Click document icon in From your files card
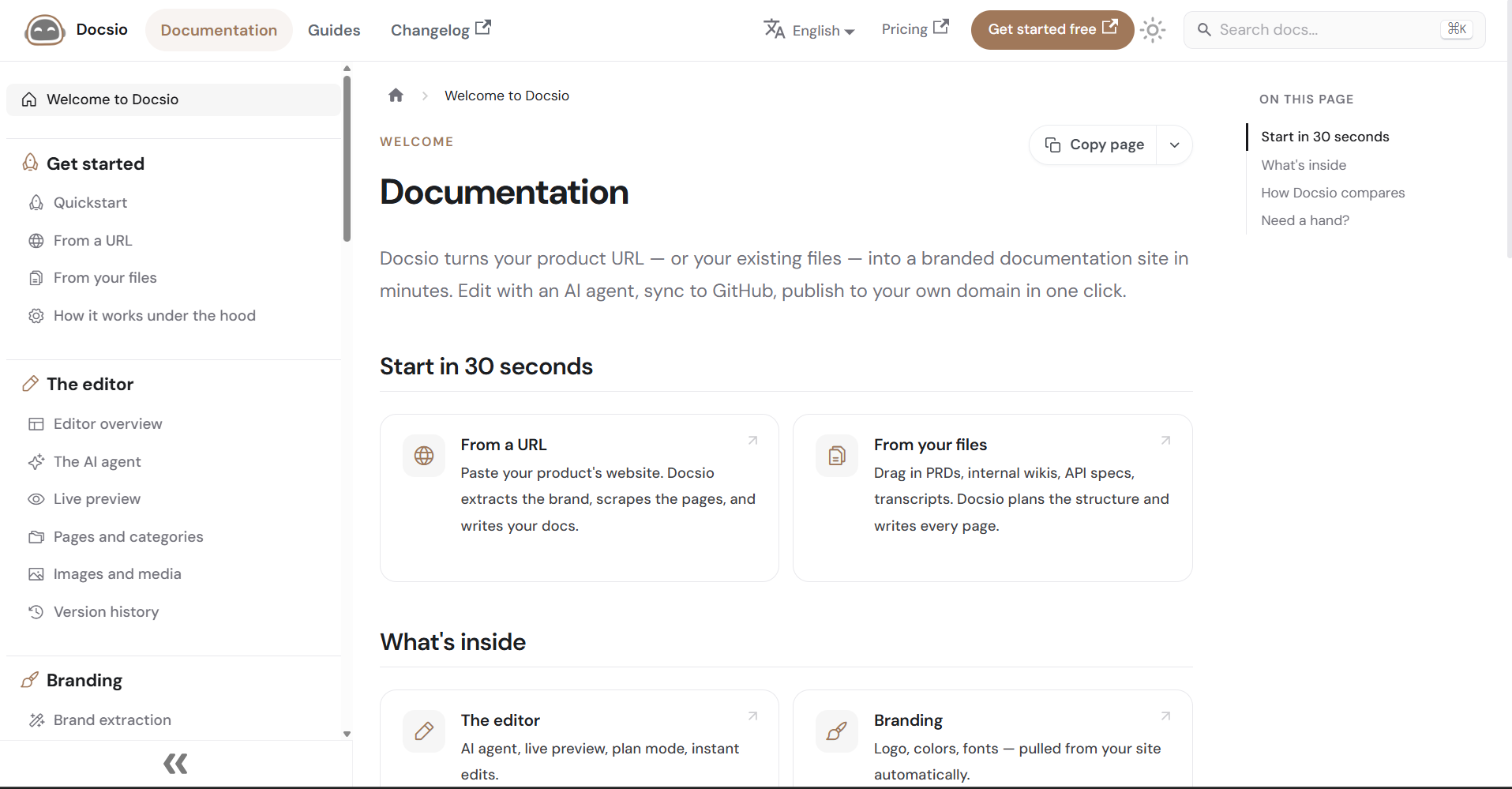Screen dimensions: 1512x789 pyautogui.click(x=837, y=456)
